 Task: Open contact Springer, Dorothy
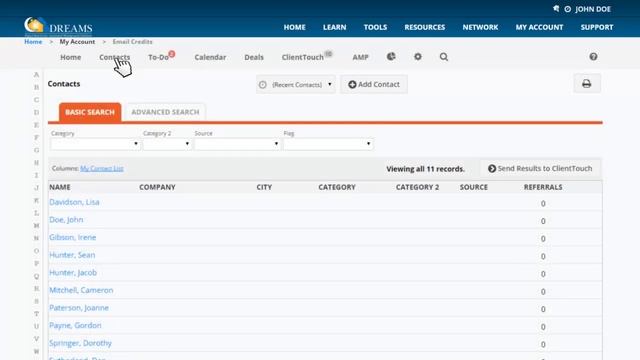pos(80,343)
